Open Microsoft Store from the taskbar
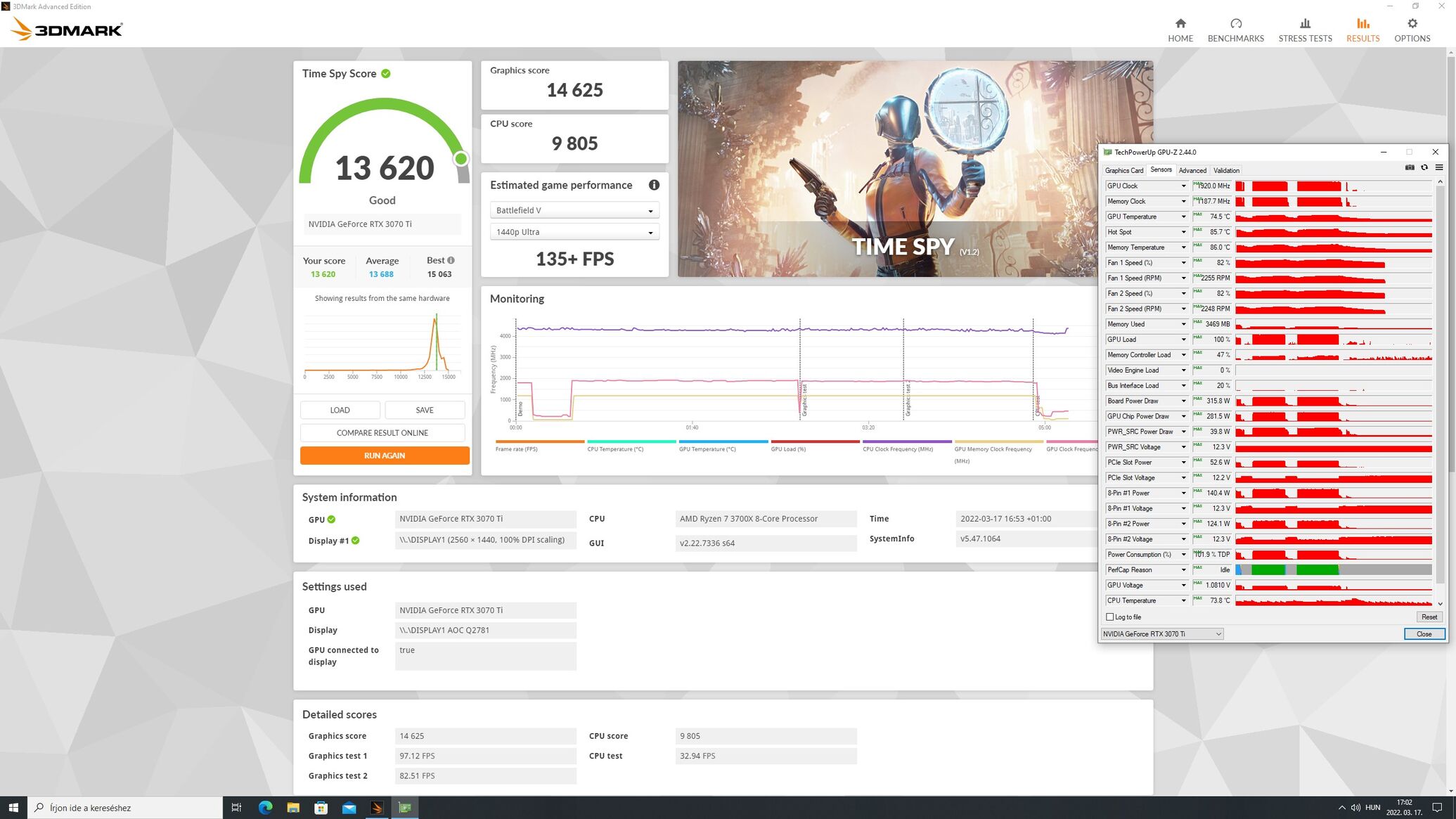1456x819 pixels. tap(321, 808)
